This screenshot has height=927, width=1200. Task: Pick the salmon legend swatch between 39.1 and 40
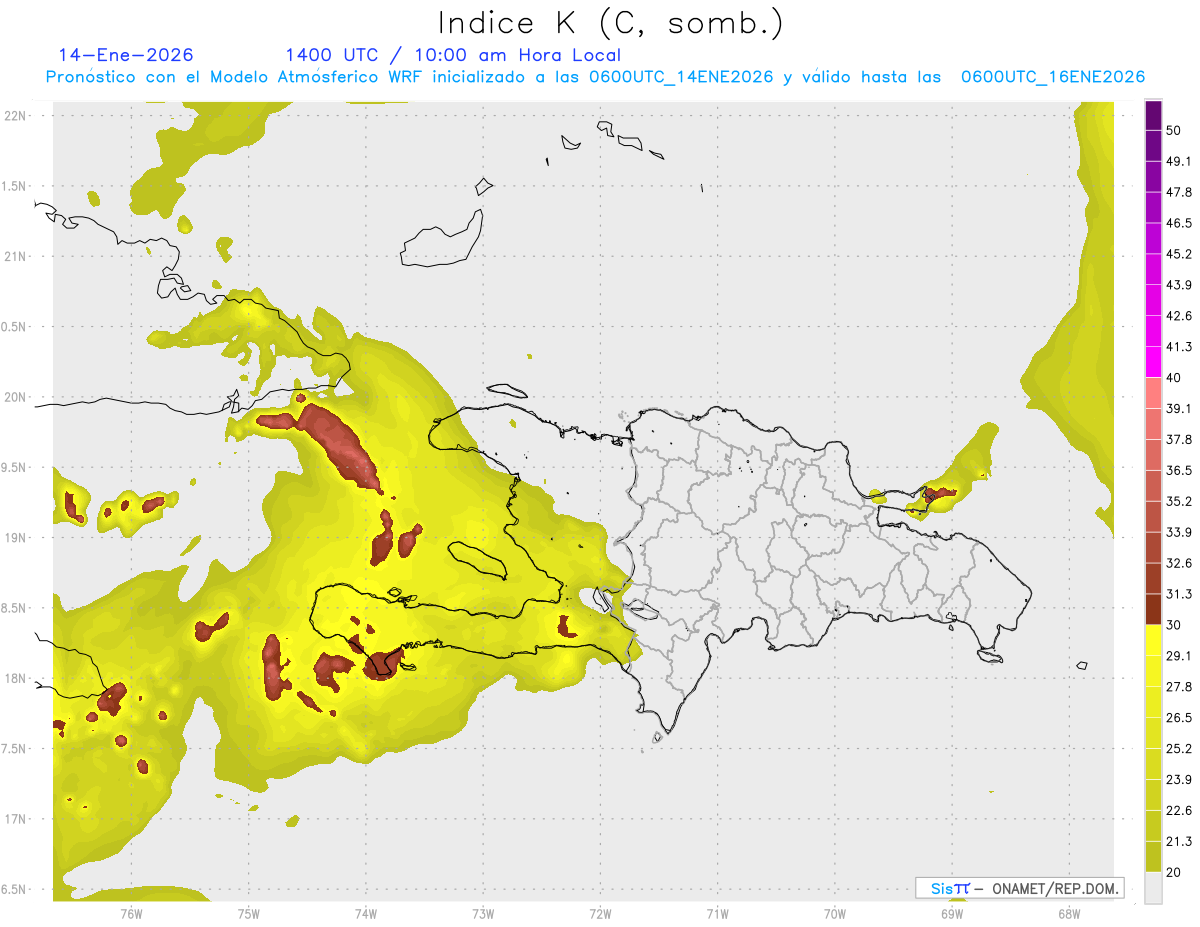coord(1154,393)
